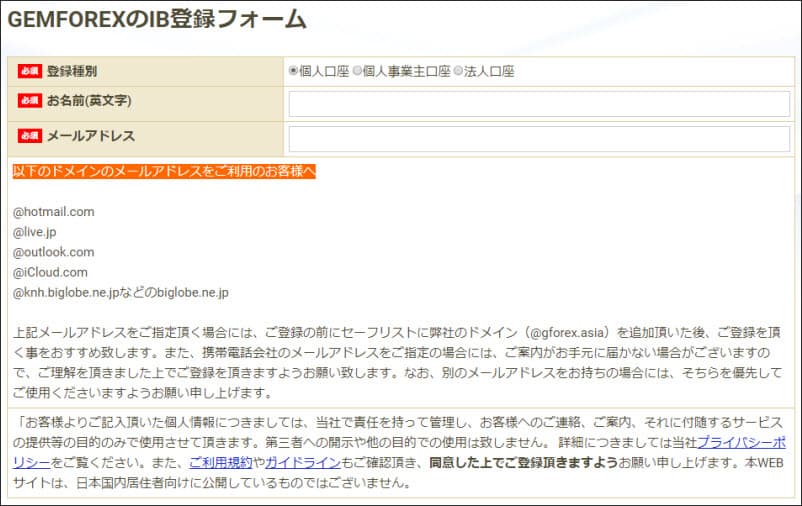Screen dimensions: 802x506
Task: Click the @outlook.com domain text
Action: pyautogui.click(x=54, y=252)
